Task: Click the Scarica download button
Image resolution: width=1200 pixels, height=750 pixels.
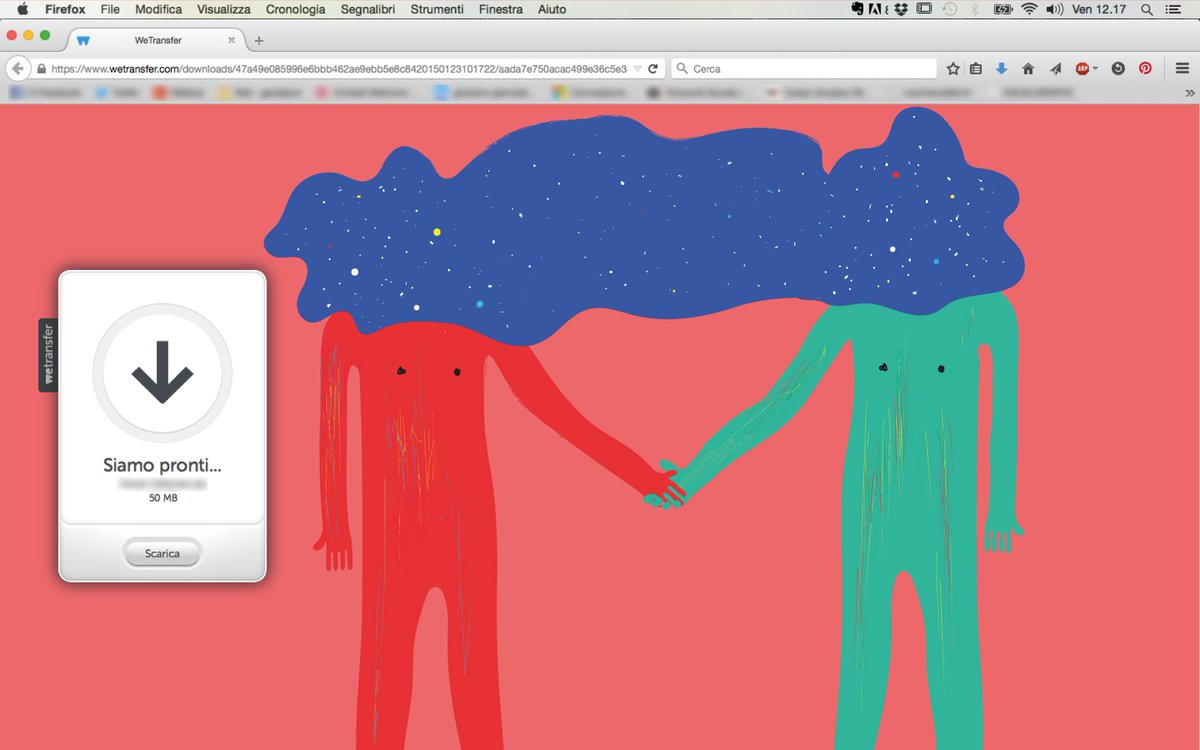Action: (x=162, y=553)
